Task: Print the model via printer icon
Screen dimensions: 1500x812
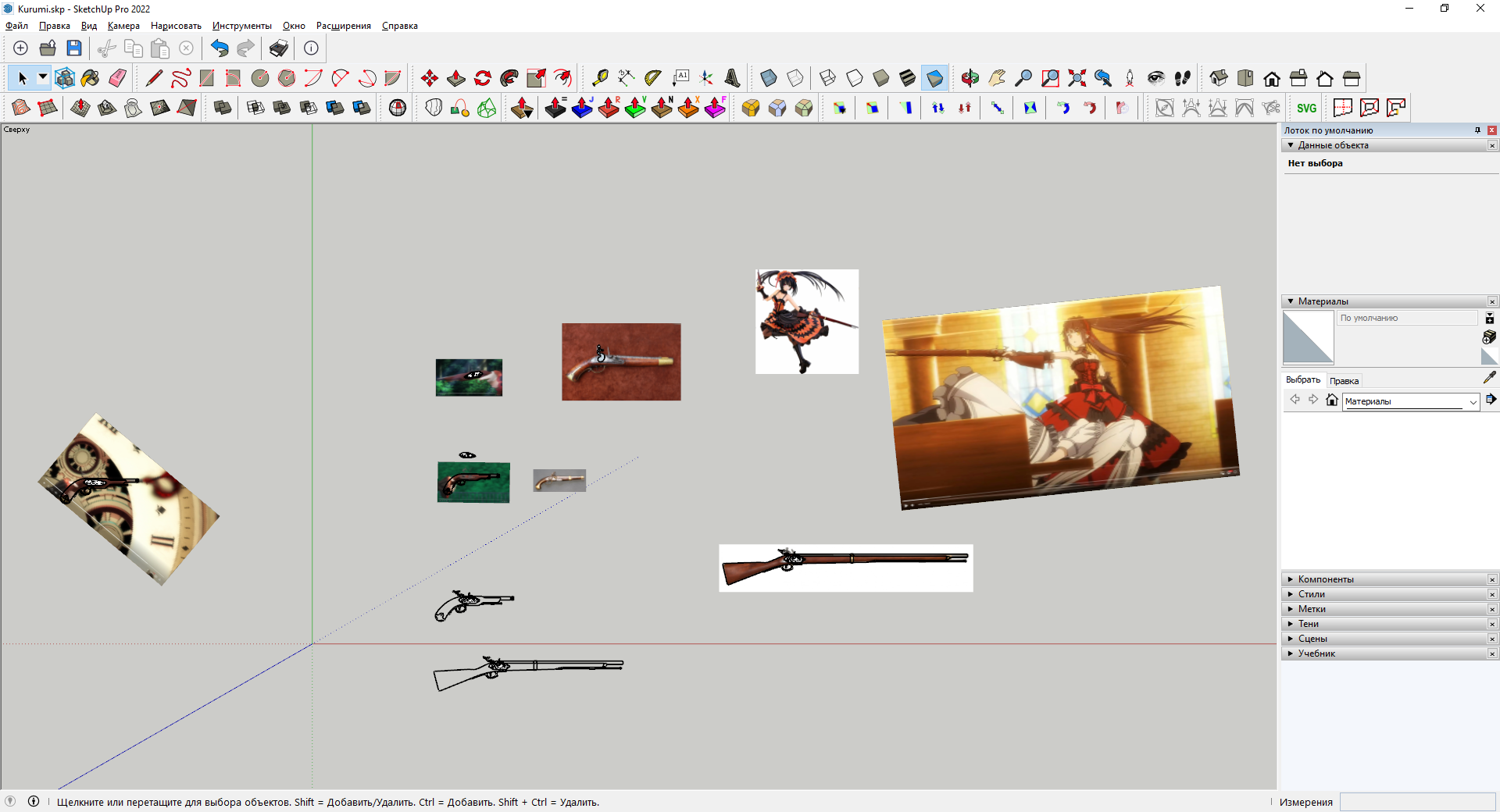Action: 279,48
